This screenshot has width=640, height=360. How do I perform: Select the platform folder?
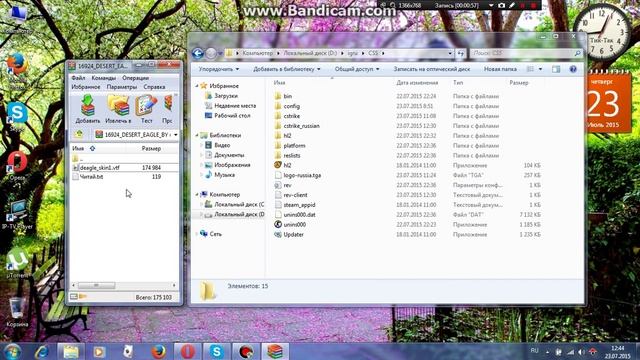click(290, 145)
